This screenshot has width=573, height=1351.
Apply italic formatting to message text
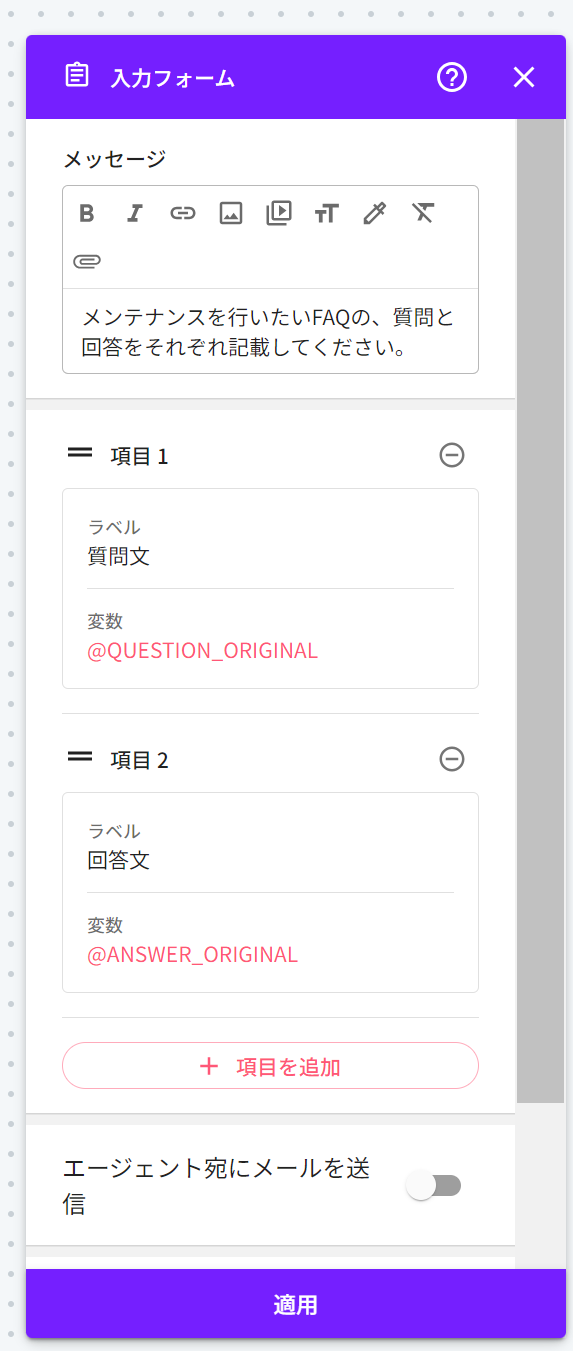(135, 213)
